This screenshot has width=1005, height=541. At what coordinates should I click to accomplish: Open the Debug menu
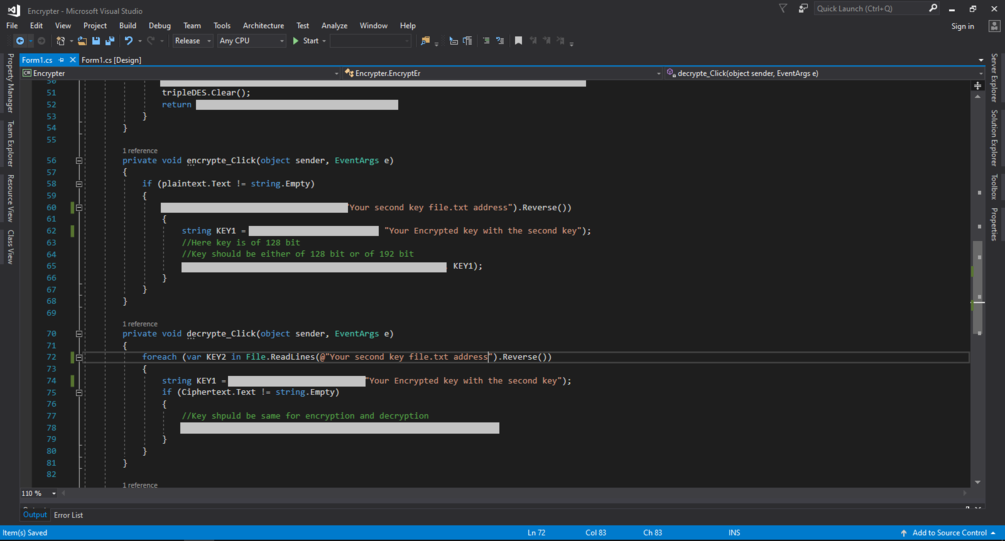pos(160,26)
